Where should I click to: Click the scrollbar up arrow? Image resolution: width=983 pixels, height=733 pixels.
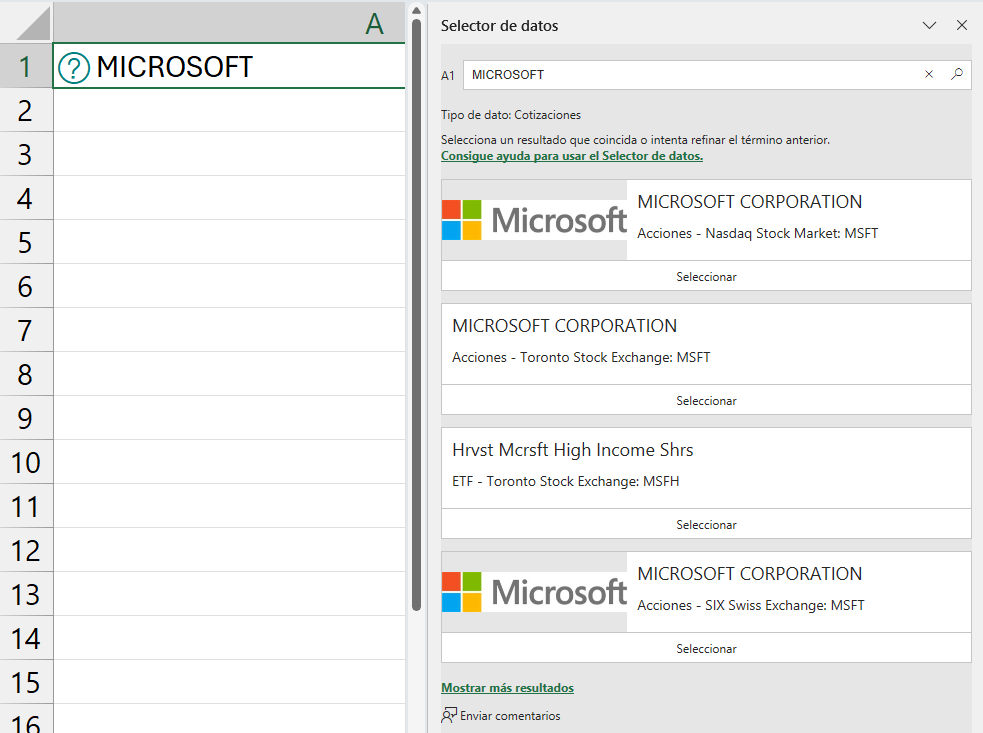[x=416, y=10]
